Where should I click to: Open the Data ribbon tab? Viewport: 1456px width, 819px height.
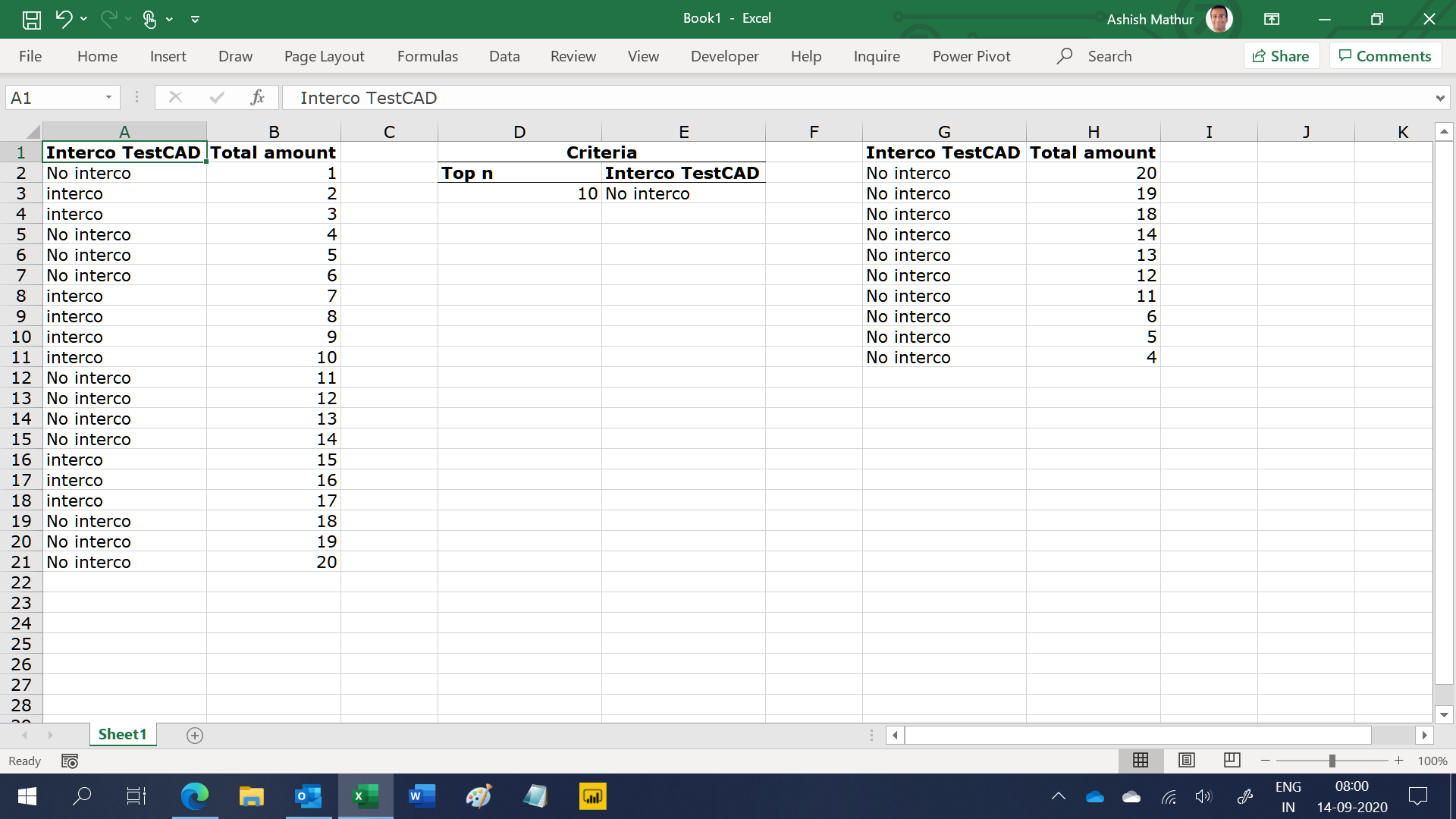504,56
